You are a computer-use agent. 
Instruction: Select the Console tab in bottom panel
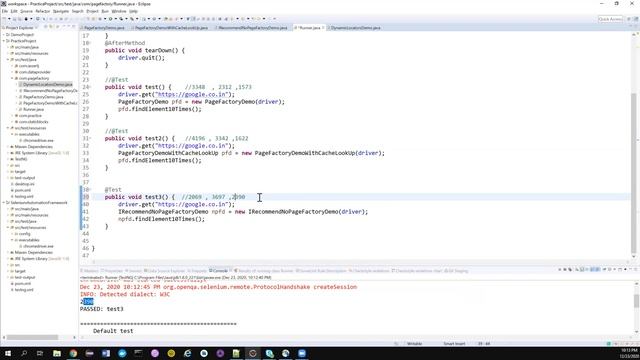(220, 271)
